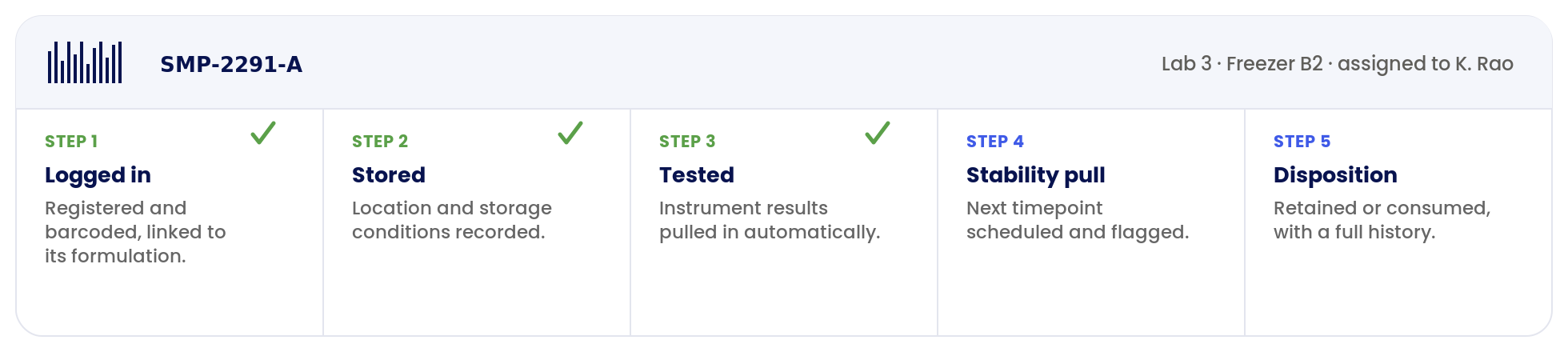Click the barcode icon beside SMP-2291-A
The image size is (1568, 352).
click(85, 62)
